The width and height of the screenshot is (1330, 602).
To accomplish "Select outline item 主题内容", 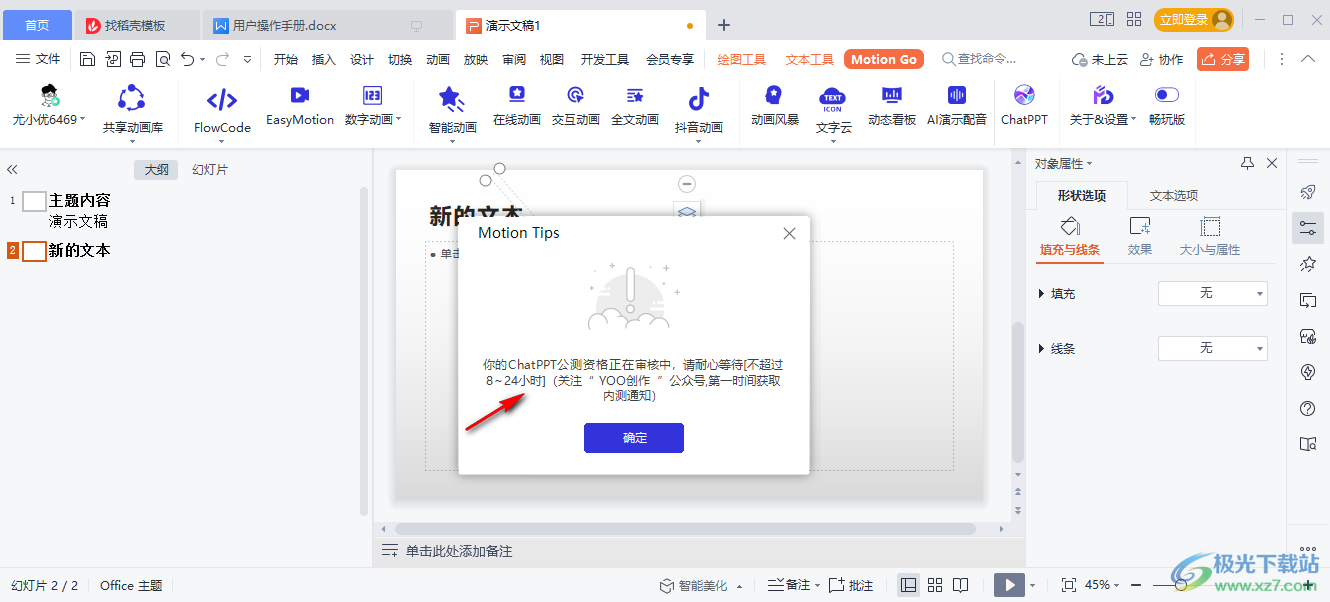I will pos(79,201).
